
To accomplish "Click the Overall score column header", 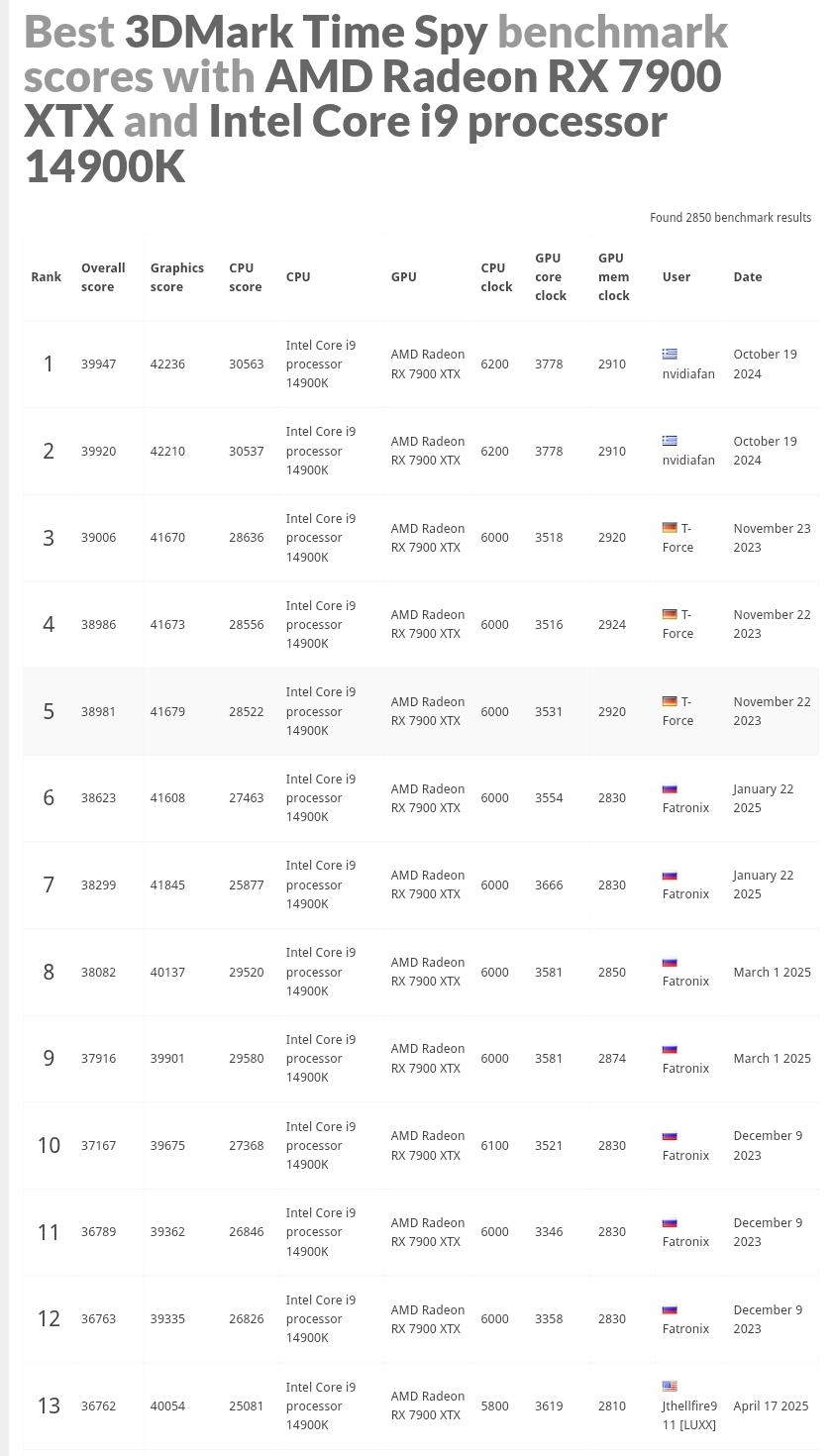I will (x=103, y=277).
